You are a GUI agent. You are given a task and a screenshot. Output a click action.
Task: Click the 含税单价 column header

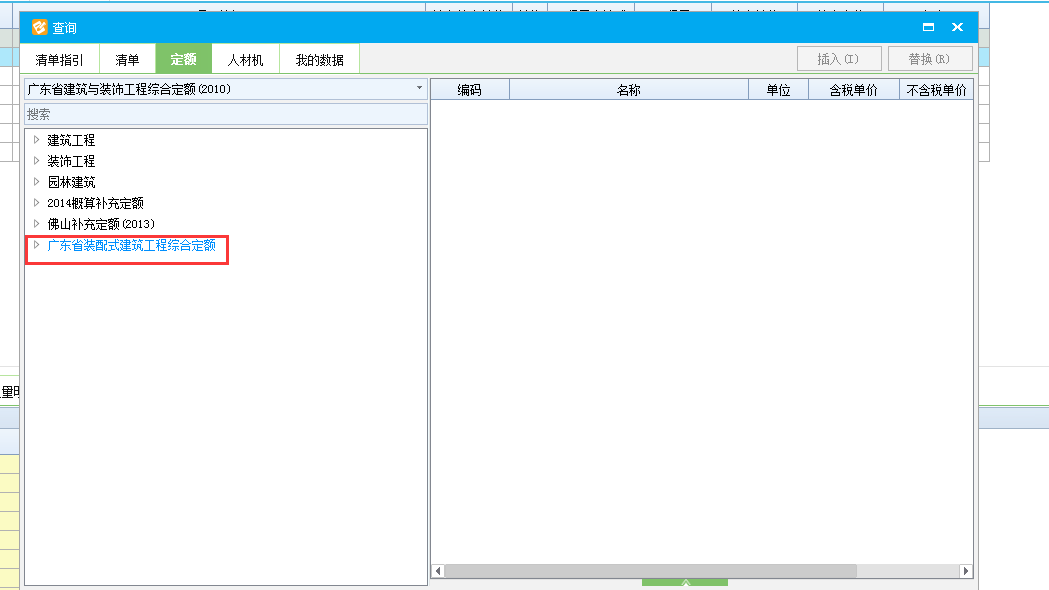(854, 90)
